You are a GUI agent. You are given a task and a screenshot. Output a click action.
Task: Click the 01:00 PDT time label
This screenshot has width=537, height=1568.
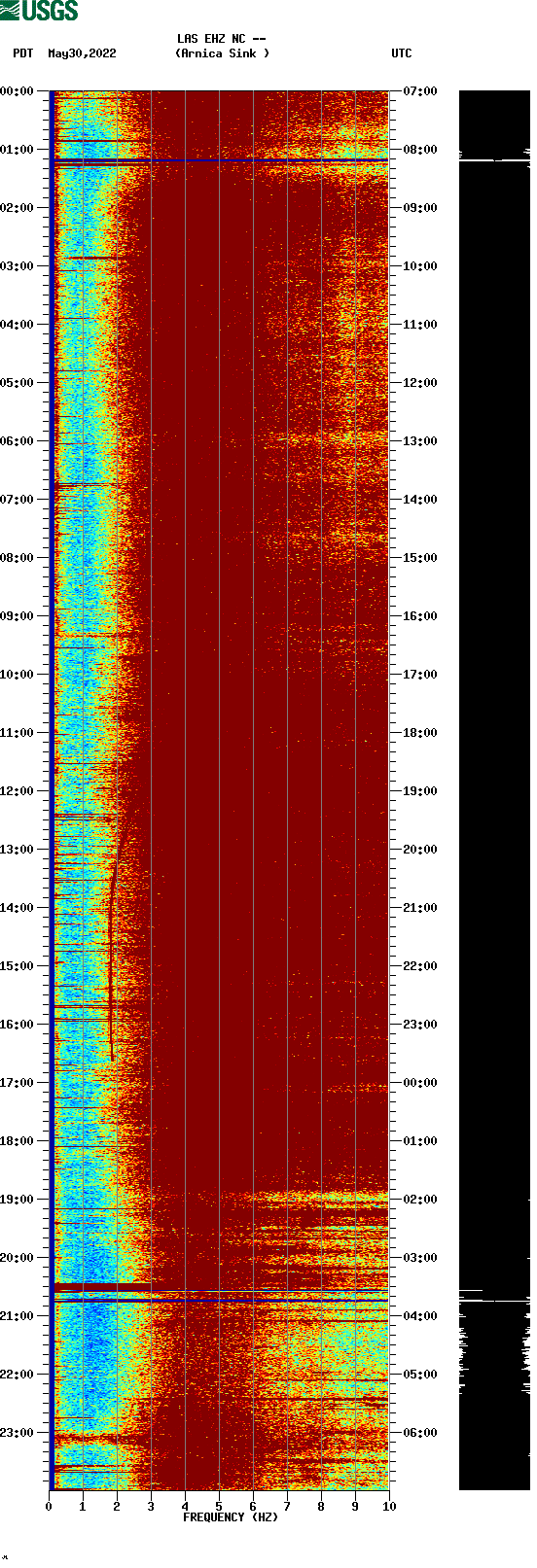(x=17, y=150)
